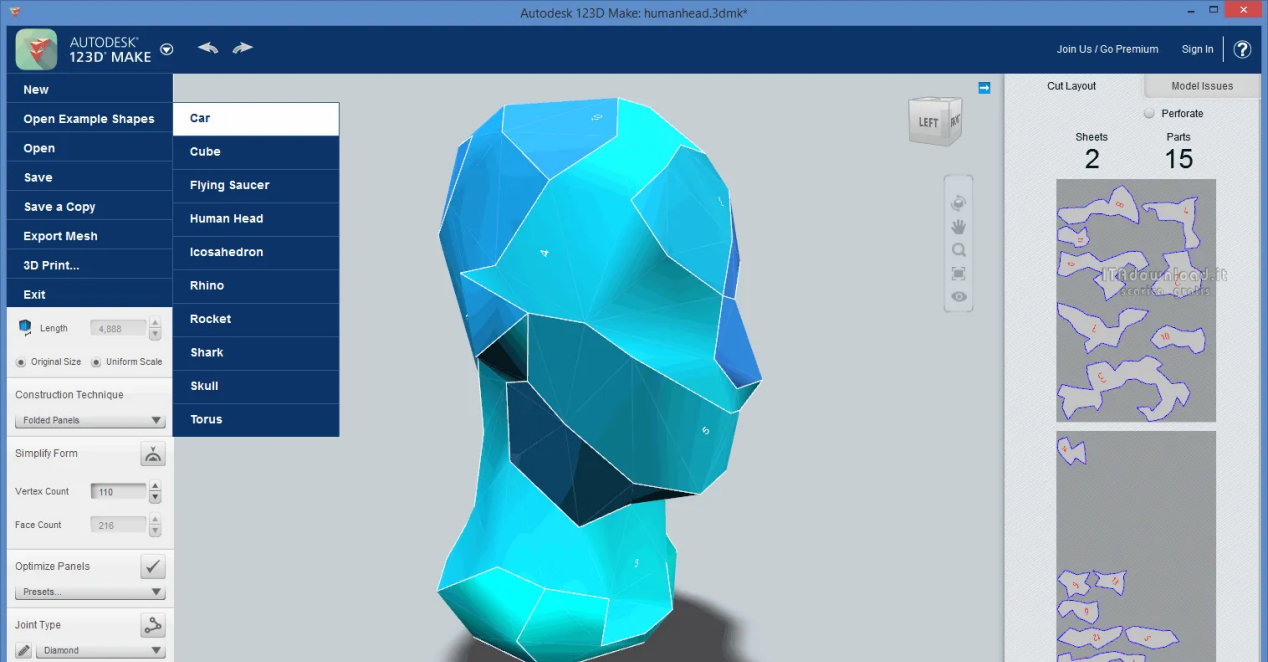Increase Length with the up stepper arrow

[155, 323]
